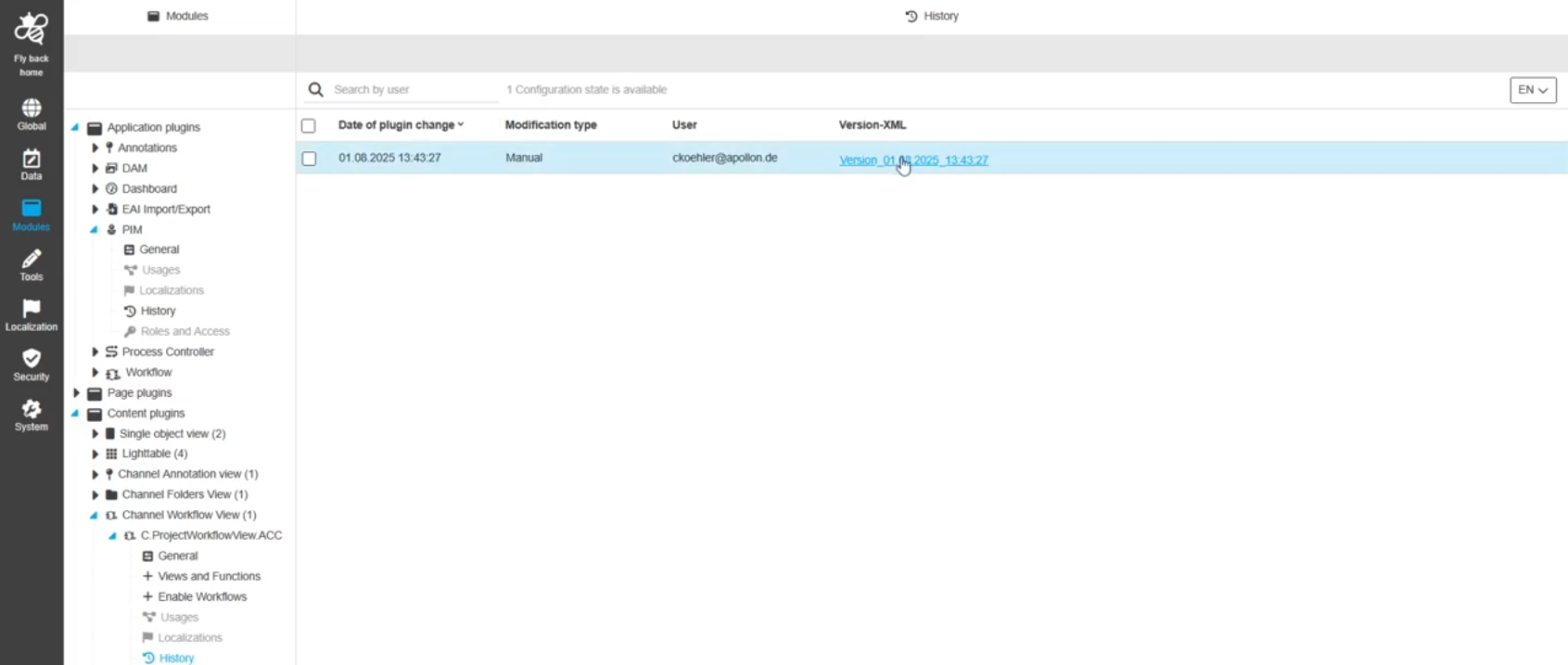
Task: Open the Global section in sidebar
Action: (x=31, y=109)
